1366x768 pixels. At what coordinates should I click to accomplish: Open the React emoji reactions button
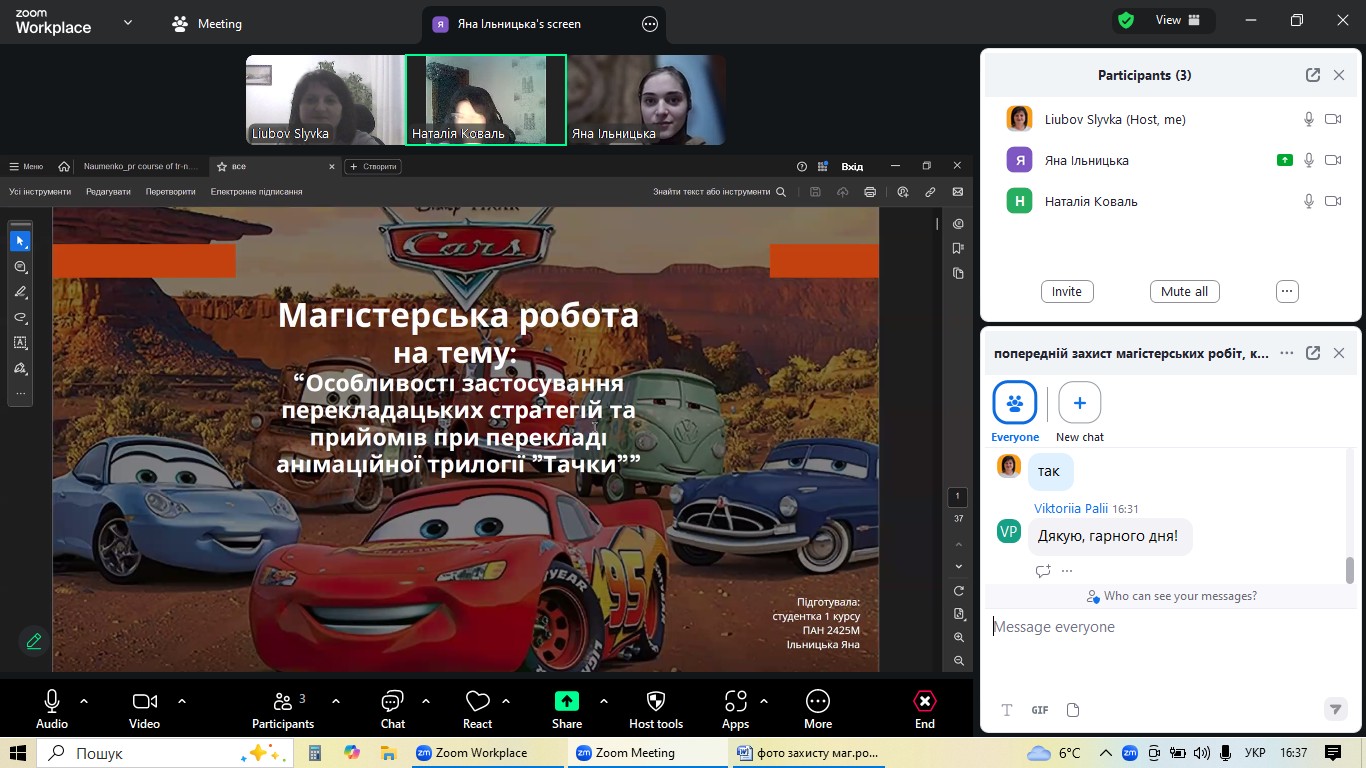[x=477, y=708]
